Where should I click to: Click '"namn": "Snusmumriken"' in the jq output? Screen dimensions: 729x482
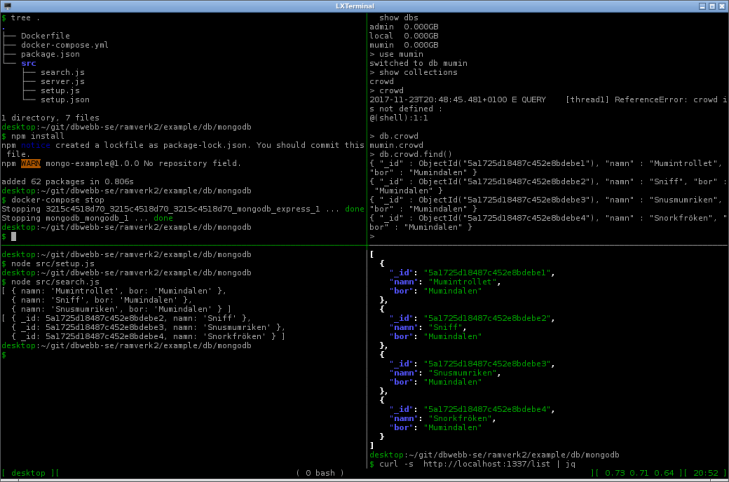(445, 373)
